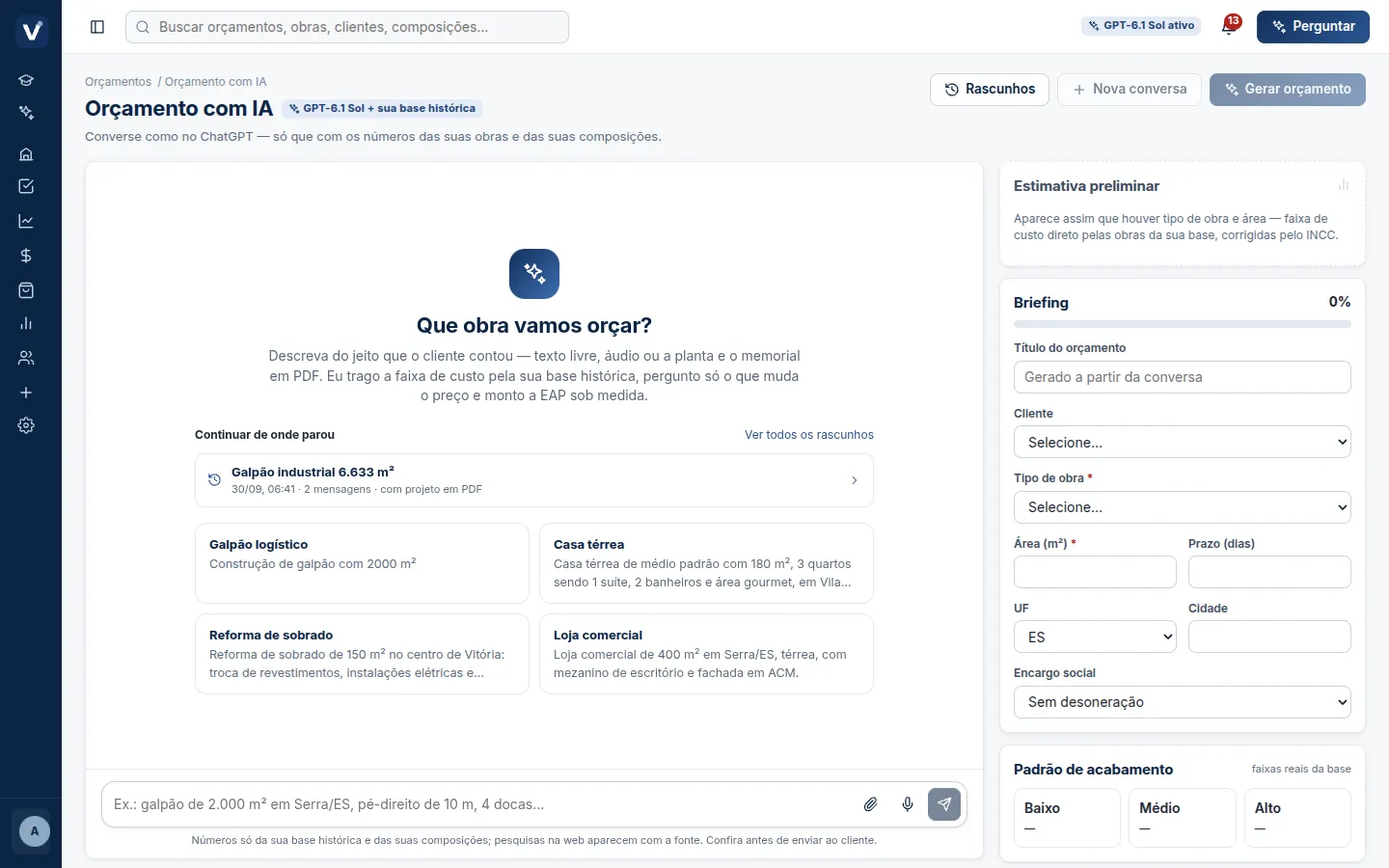Start a Nova conversa
The height and width of the screenshot is (868, 1389).
tap(1130, 90)
